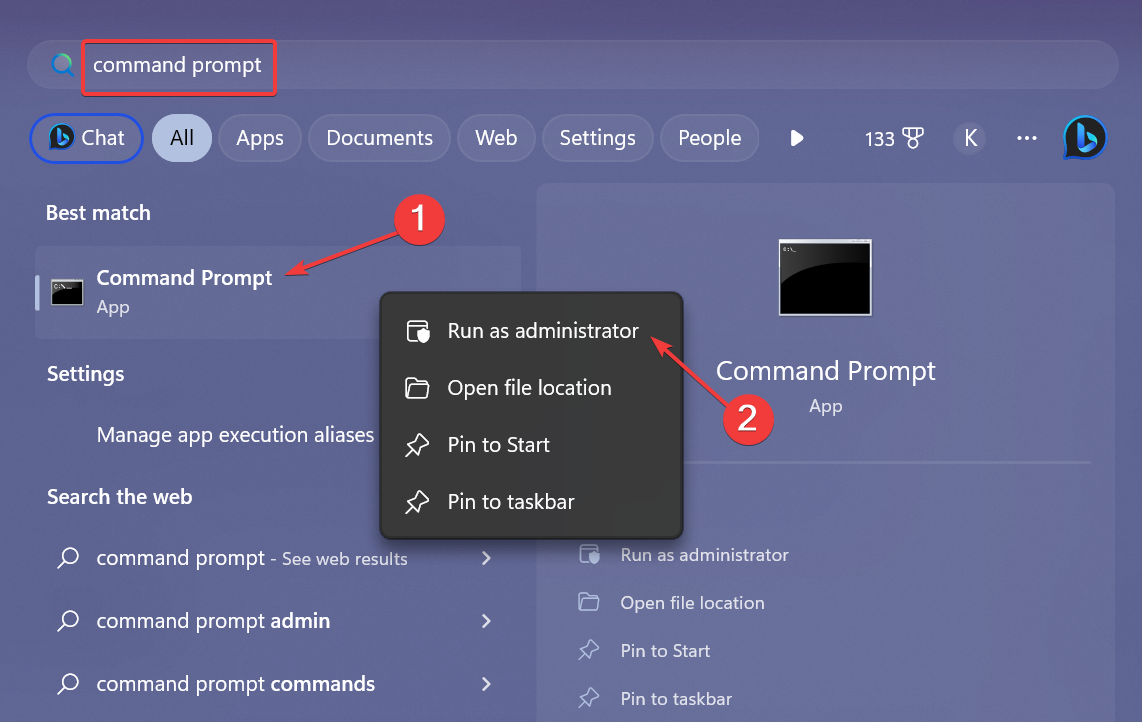Switch to the Apps filter tab

point(260,138)
